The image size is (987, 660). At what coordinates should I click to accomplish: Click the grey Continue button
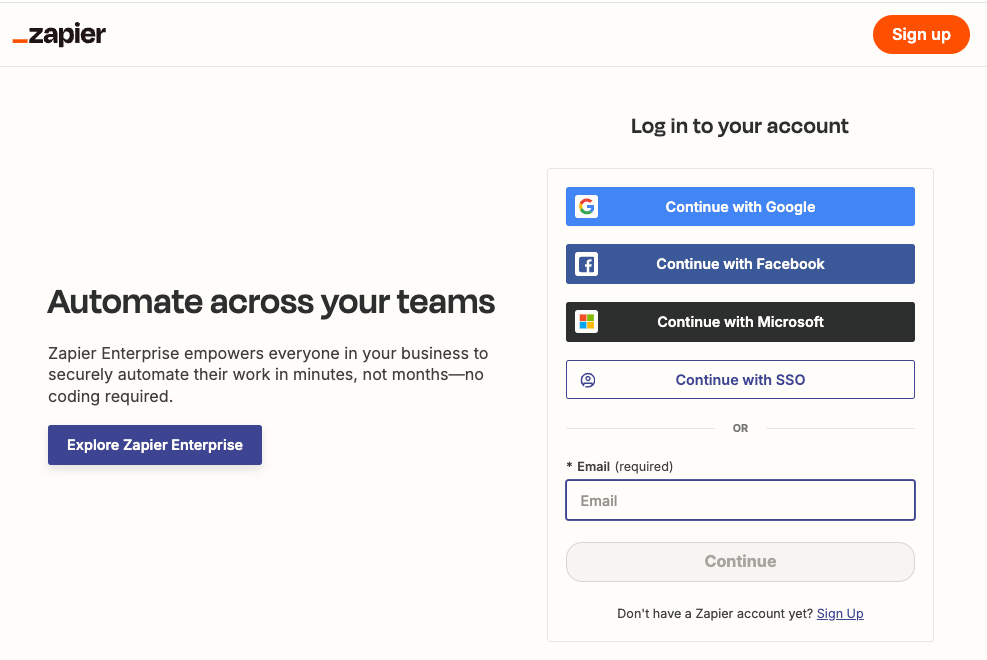pos(740,562)
